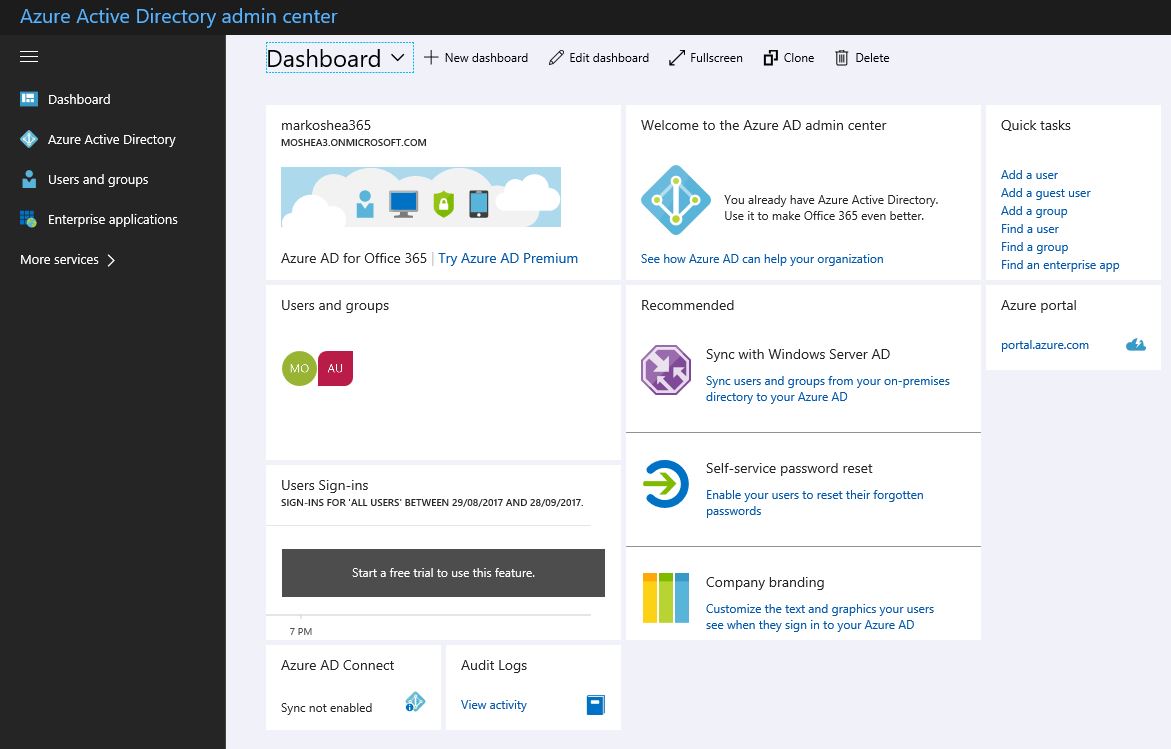Click the Azure AD diamond logo in Welcome tile
Viewport: 1171px width, 749px height.
click(x=676, y=200)
